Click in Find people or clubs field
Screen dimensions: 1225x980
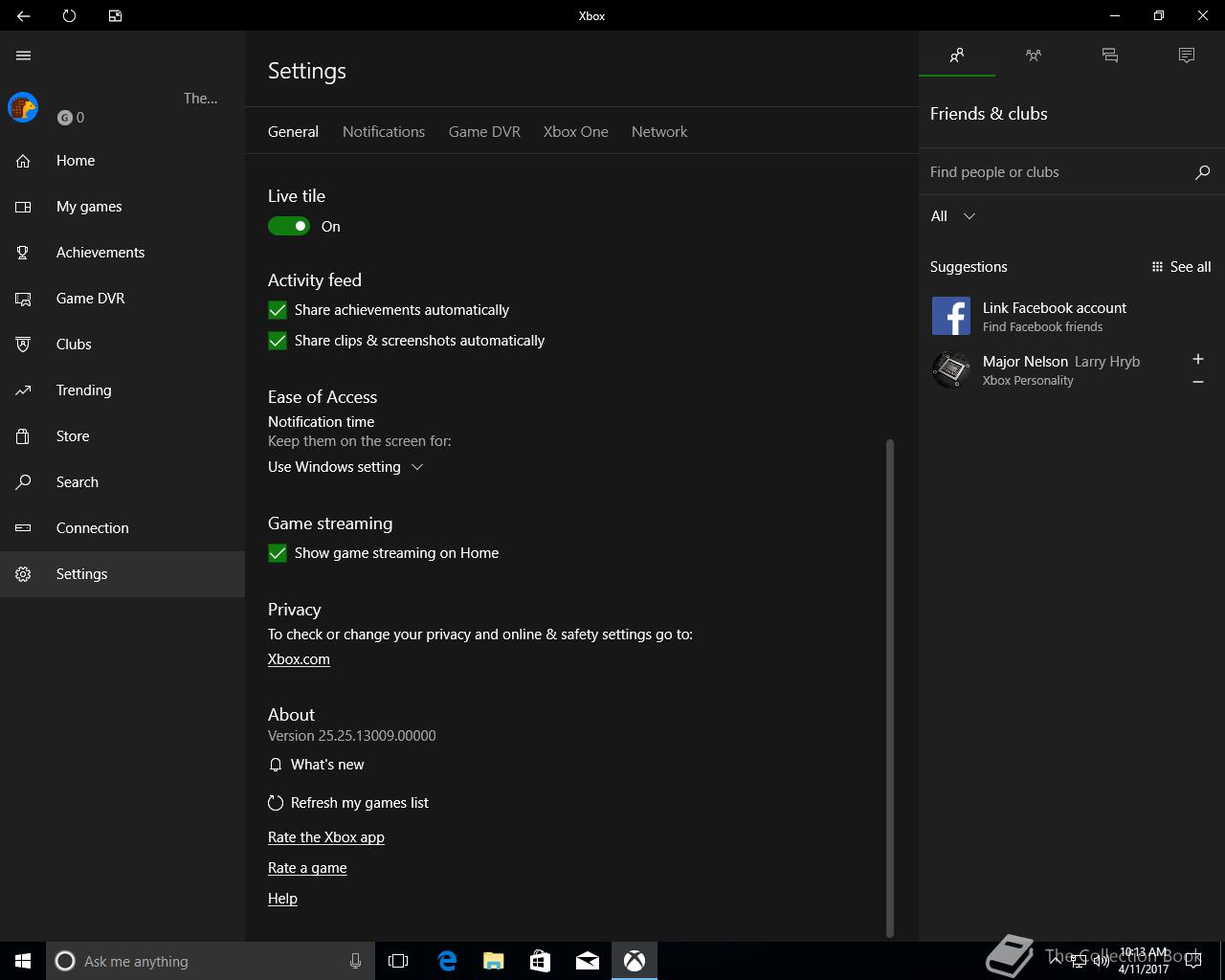[x=1058, y=172]
